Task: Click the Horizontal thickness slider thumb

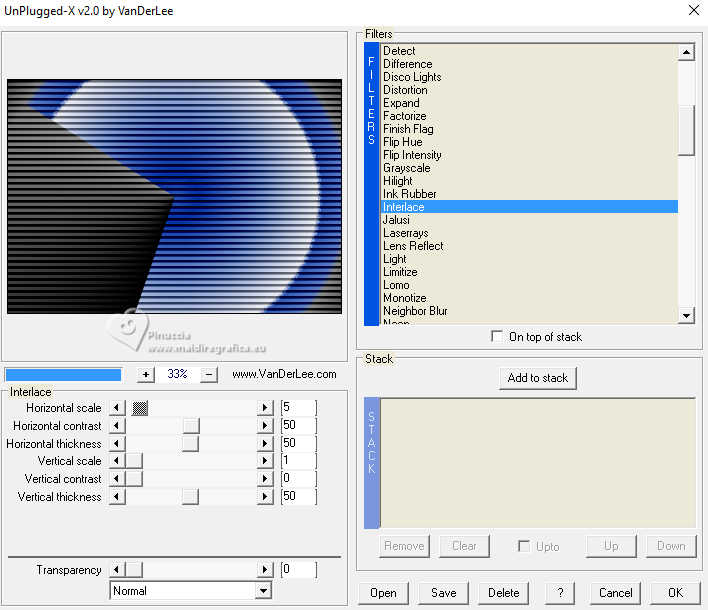Action: pyautogui.click(x=190, y=444)
